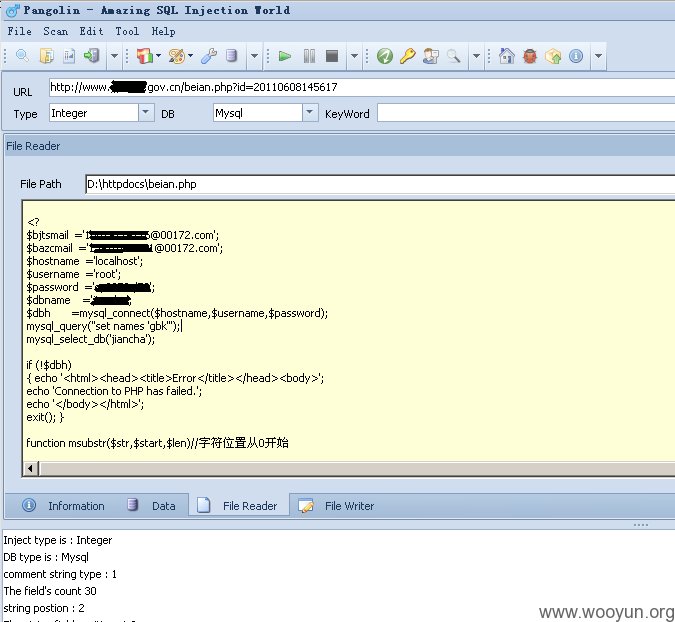Click the red-green language flag icon
The height and width of the screenshot is (622, 675).
[145, 56]
